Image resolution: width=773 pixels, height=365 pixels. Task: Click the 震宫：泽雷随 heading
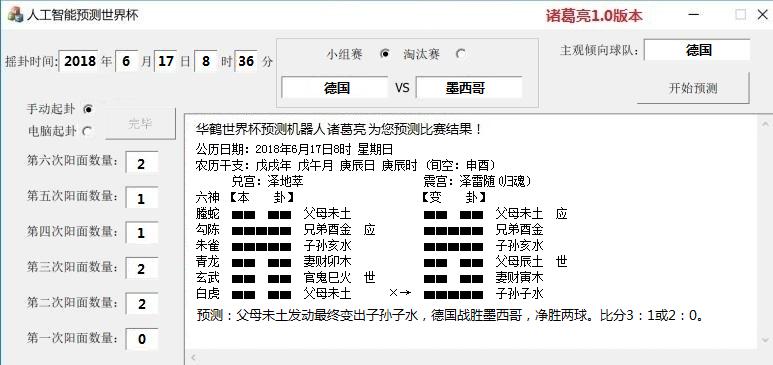pyautogui.click(x=477, y=182)
